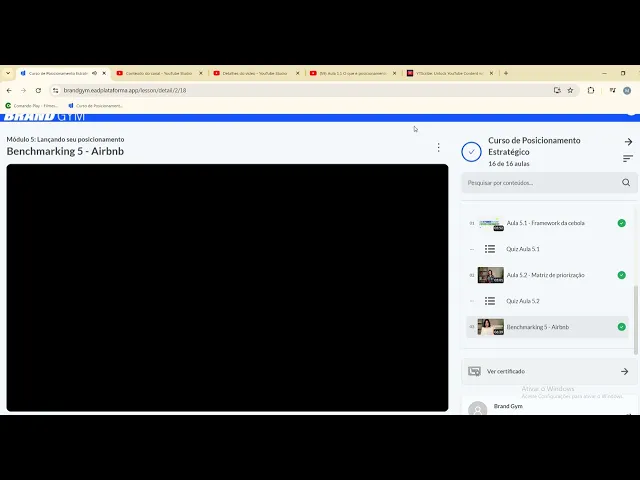The height and width of the screenshot is (480, 640).
Task: Click the Brand Gym logo
Action: [x=44, y=117]
